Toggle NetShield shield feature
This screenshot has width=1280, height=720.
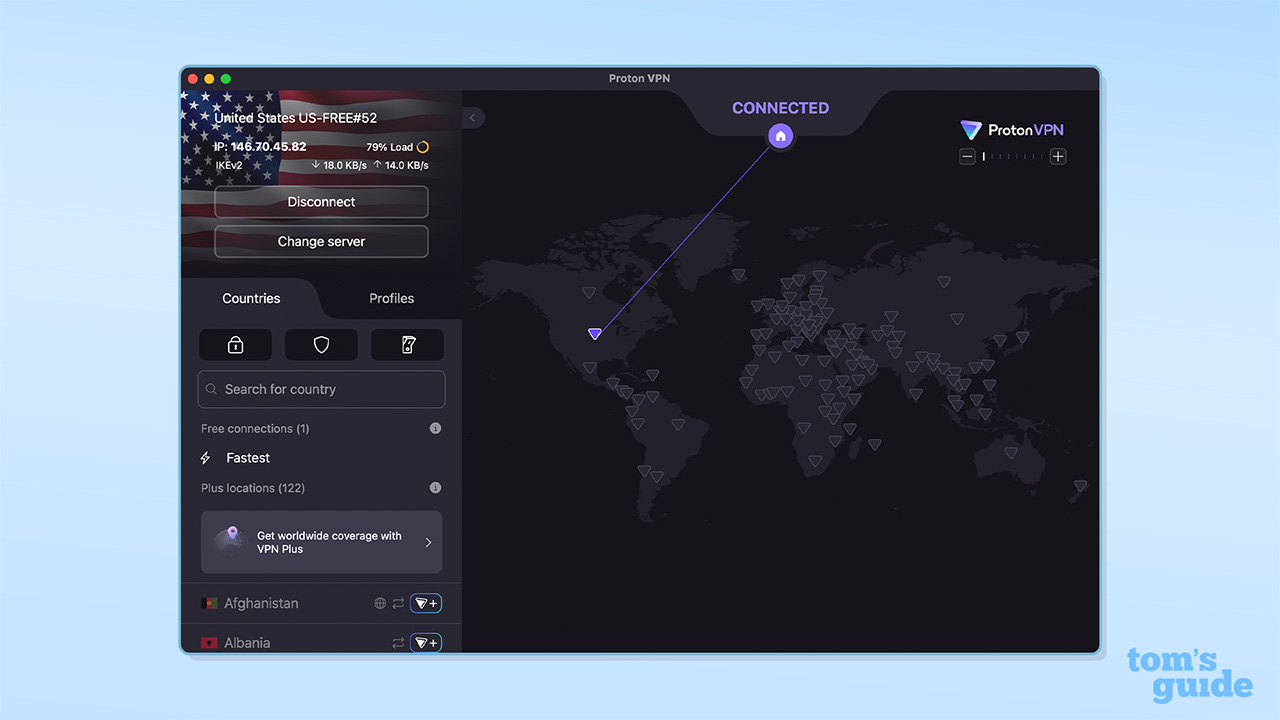(321, 345)
